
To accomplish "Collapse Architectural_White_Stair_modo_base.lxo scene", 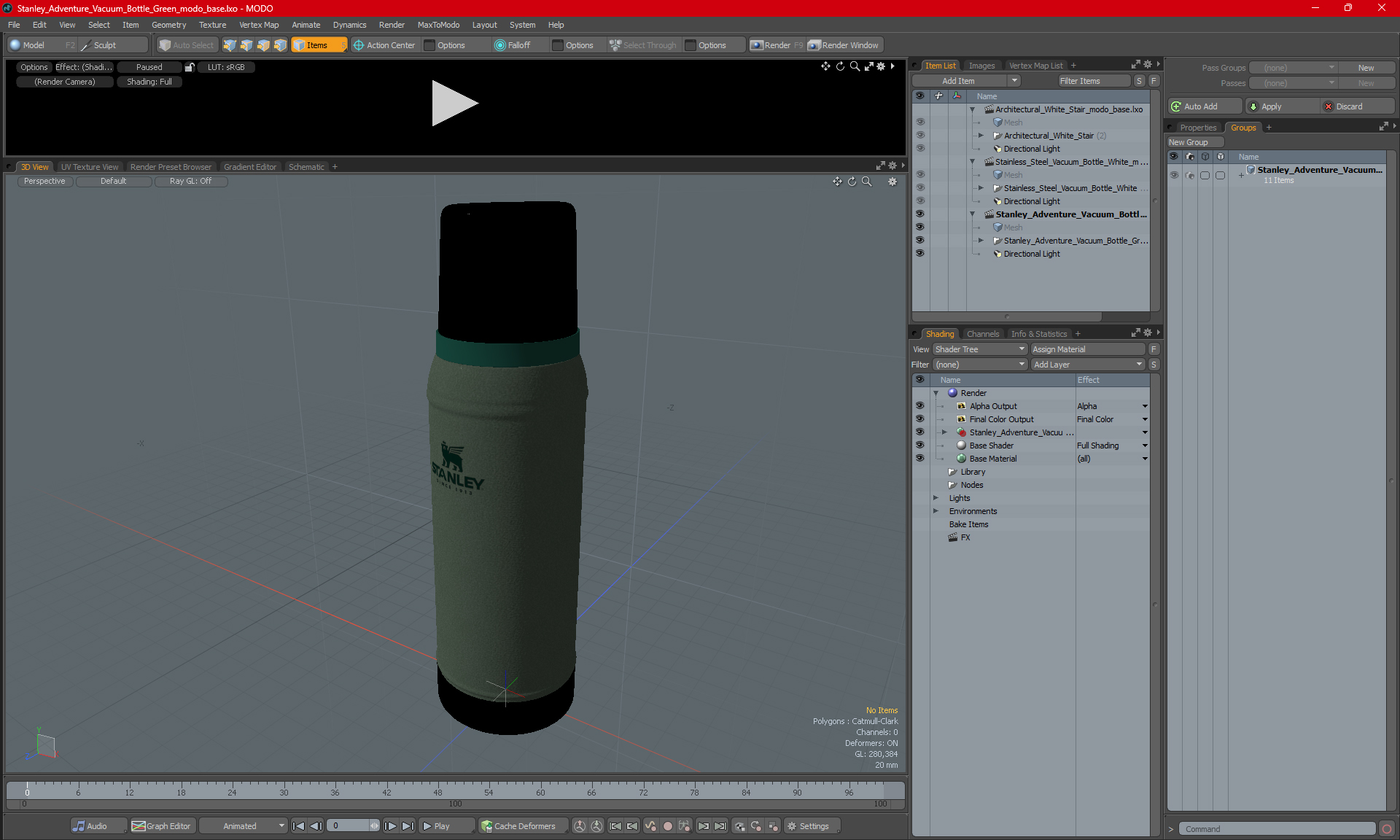I will pos(972,109).
